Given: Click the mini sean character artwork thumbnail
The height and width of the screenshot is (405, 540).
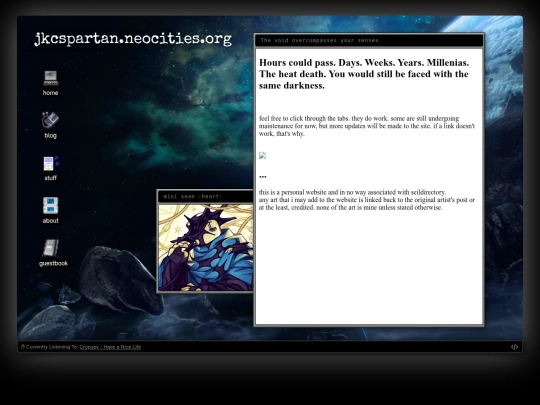Looking at the screenshot, I should 206,248.
